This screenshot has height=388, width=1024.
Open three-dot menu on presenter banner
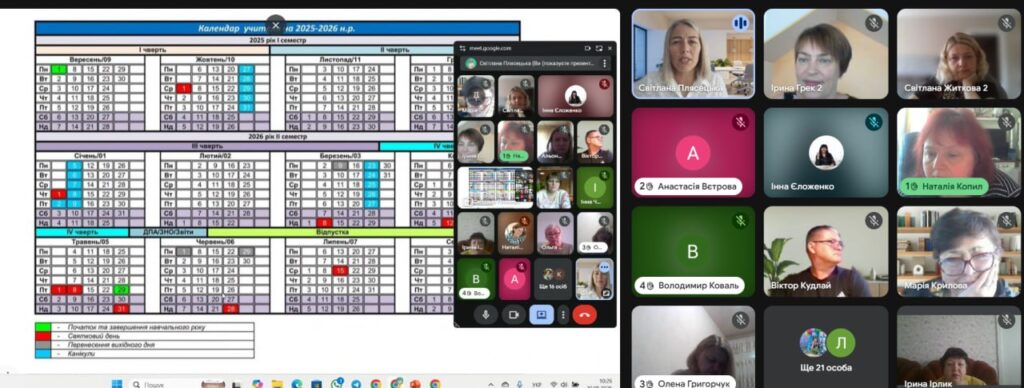(605, 63)
